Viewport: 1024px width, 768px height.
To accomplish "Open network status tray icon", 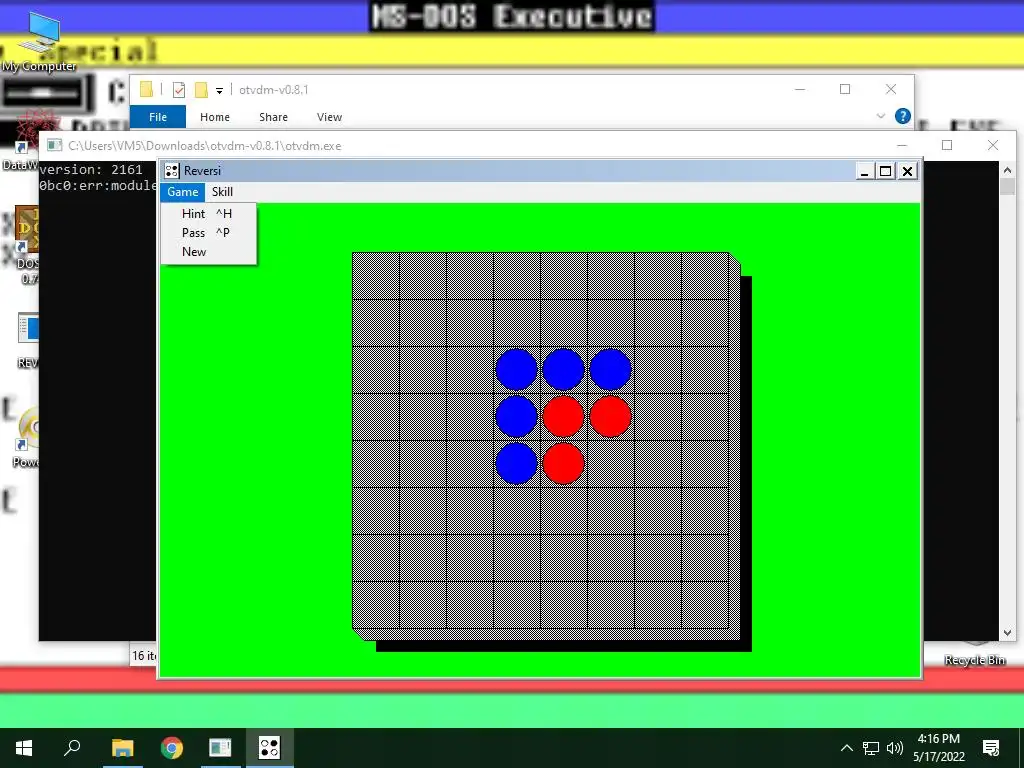I will 871,748.
